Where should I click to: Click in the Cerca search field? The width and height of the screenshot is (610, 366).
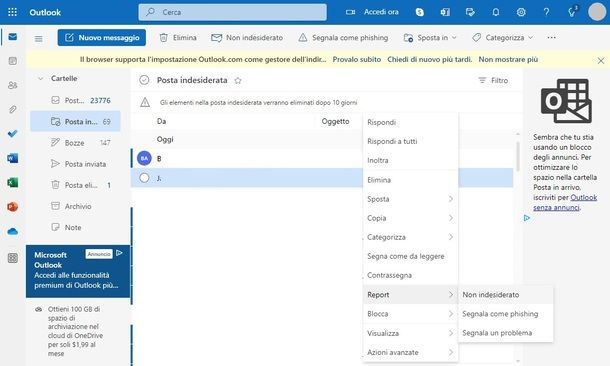233,12
